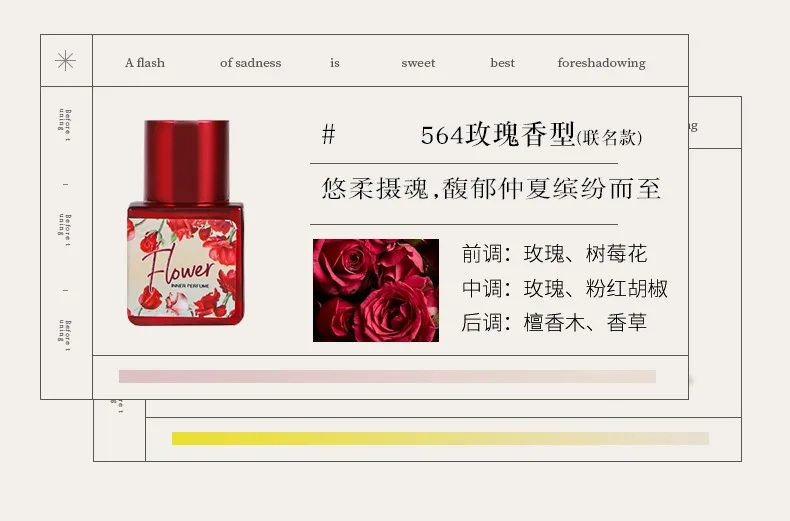Click the asterisk star icon
The image size is (790, 521).
click(65, 61)
